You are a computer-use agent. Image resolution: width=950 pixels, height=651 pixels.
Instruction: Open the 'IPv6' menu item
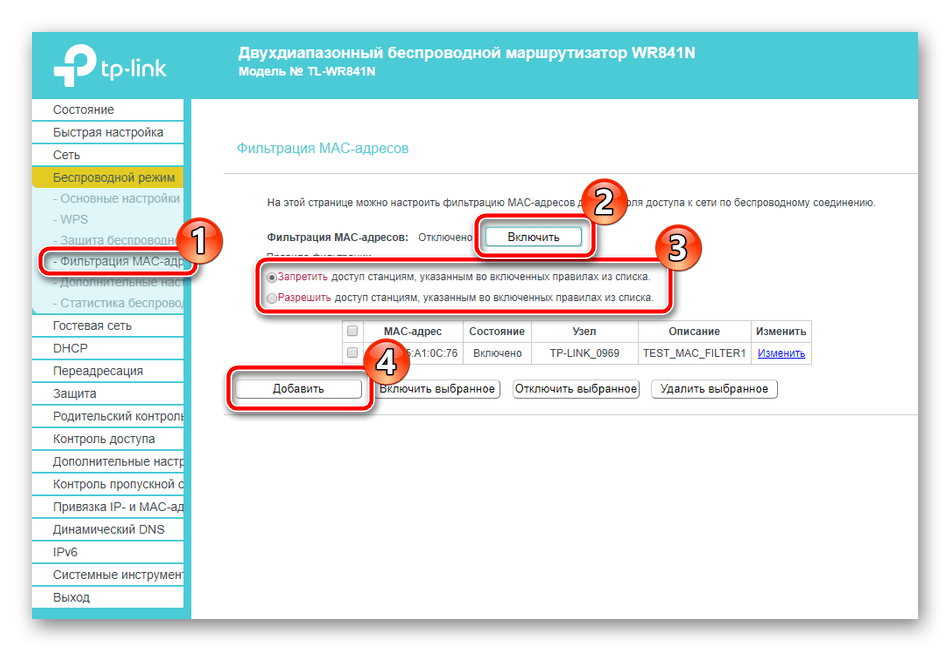pyautogui.click(x=66, y=552)
